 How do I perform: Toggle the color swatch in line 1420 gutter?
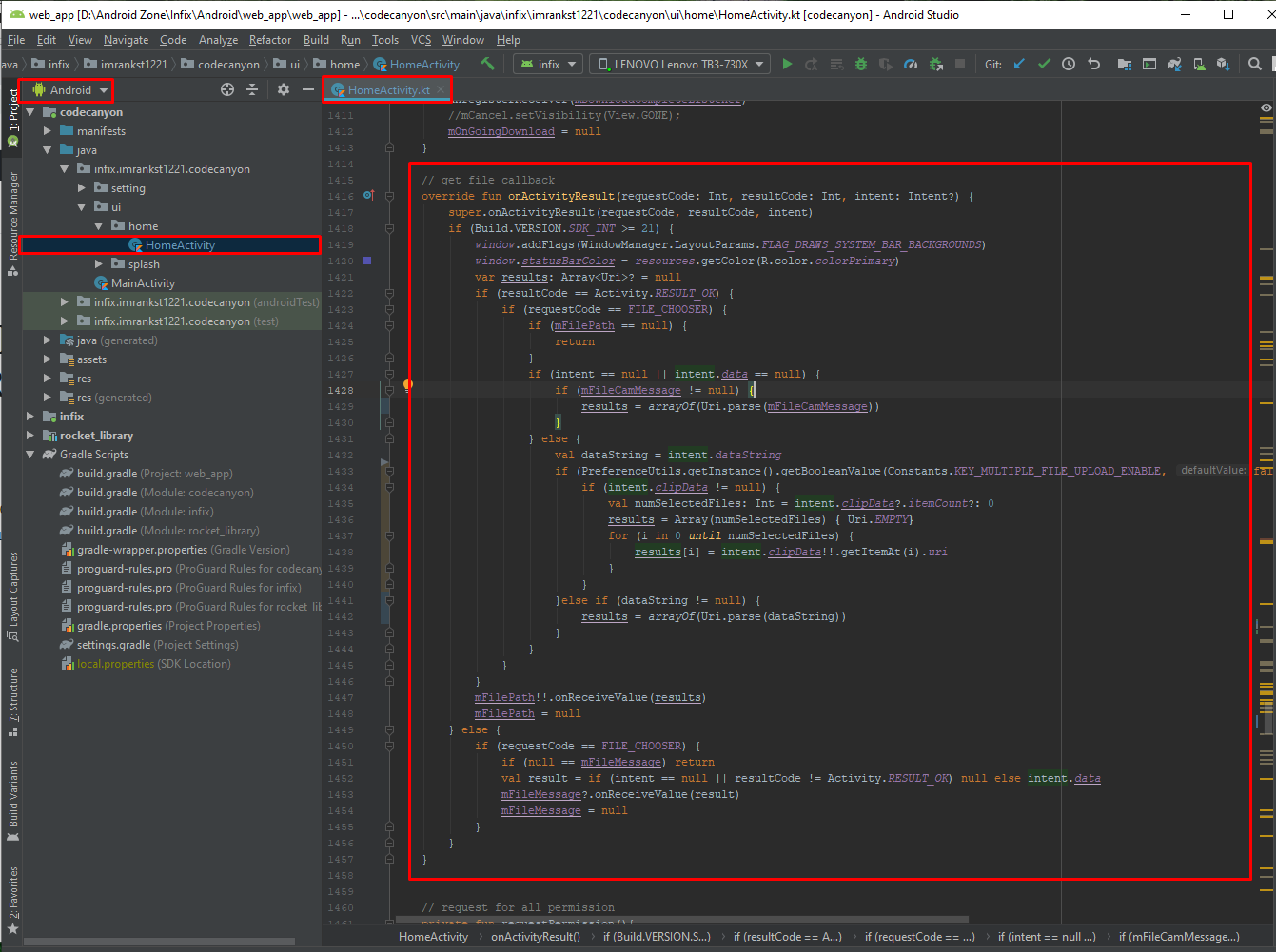click(x=367, y=260)
